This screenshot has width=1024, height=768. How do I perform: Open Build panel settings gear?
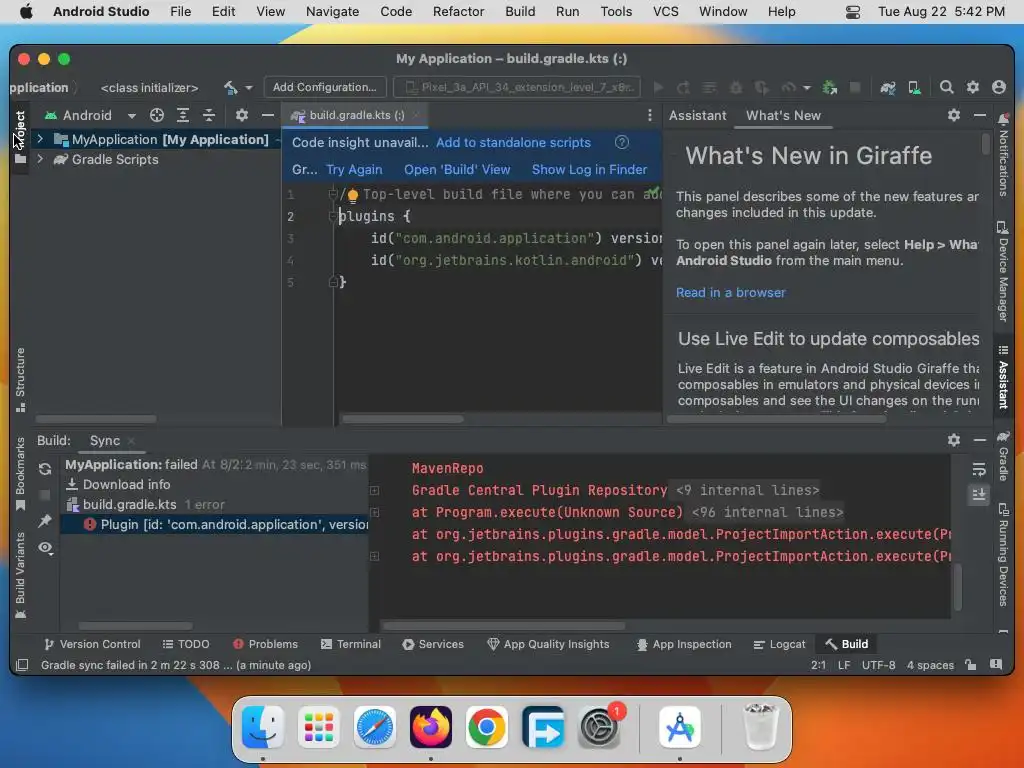pos(953,440)
